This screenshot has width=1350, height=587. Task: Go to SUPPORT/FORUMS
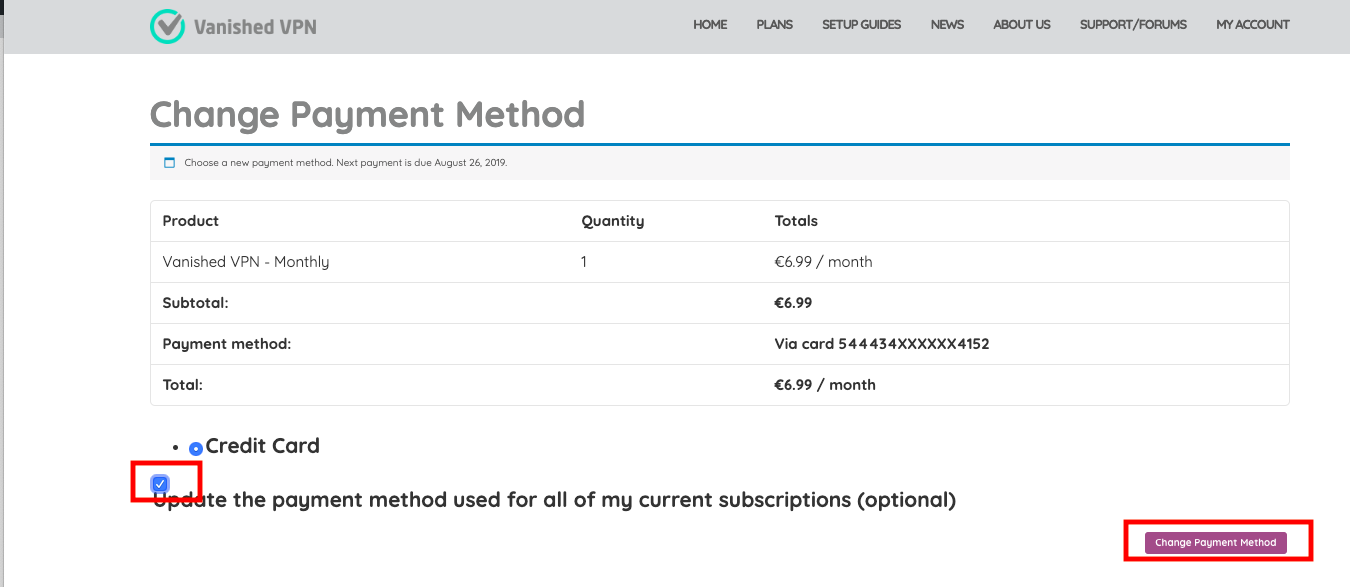tap(1133, 25)
